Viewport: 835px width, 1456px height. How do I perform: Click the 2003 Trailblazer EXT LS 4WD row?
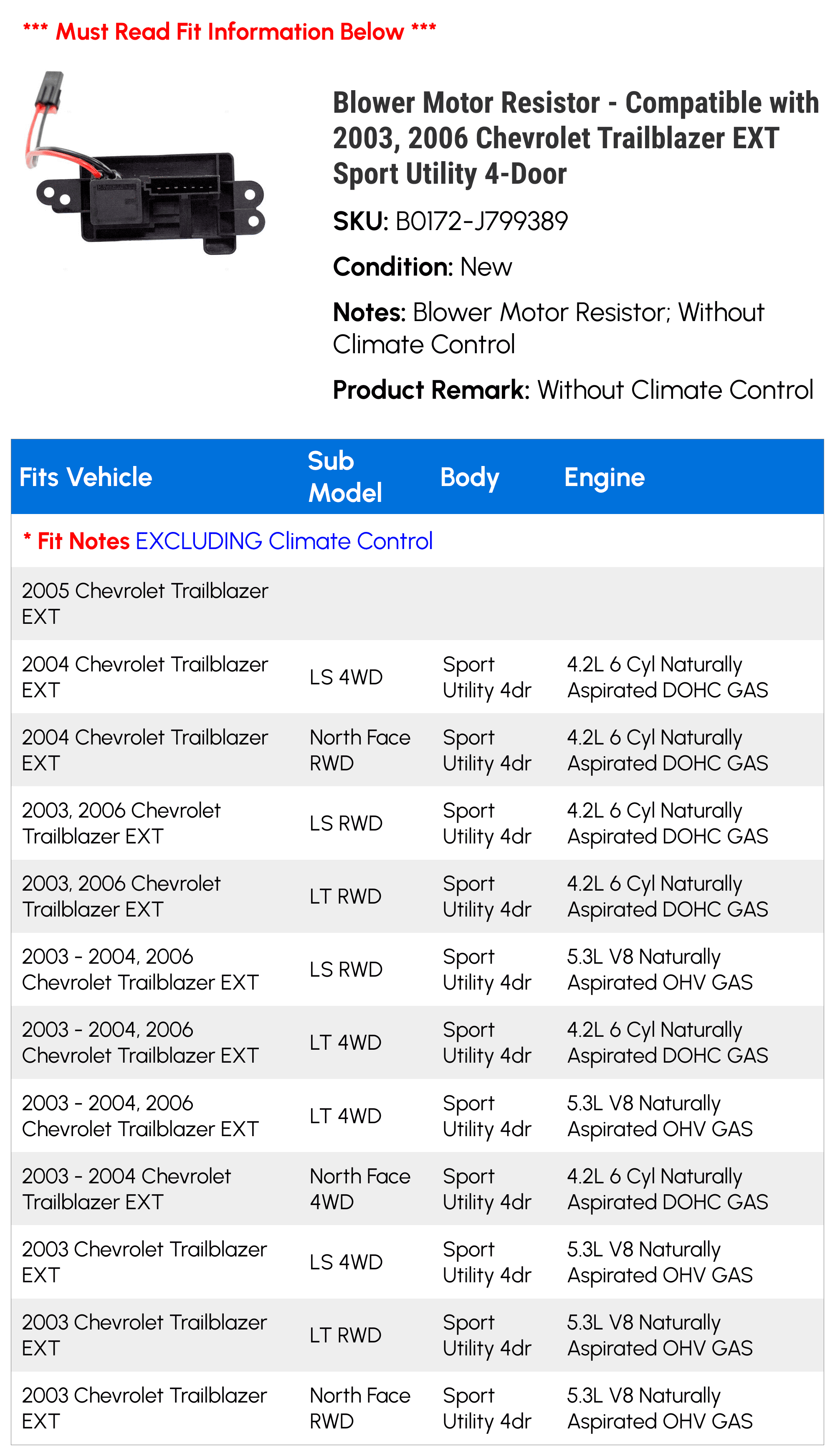click(417, 1261)
